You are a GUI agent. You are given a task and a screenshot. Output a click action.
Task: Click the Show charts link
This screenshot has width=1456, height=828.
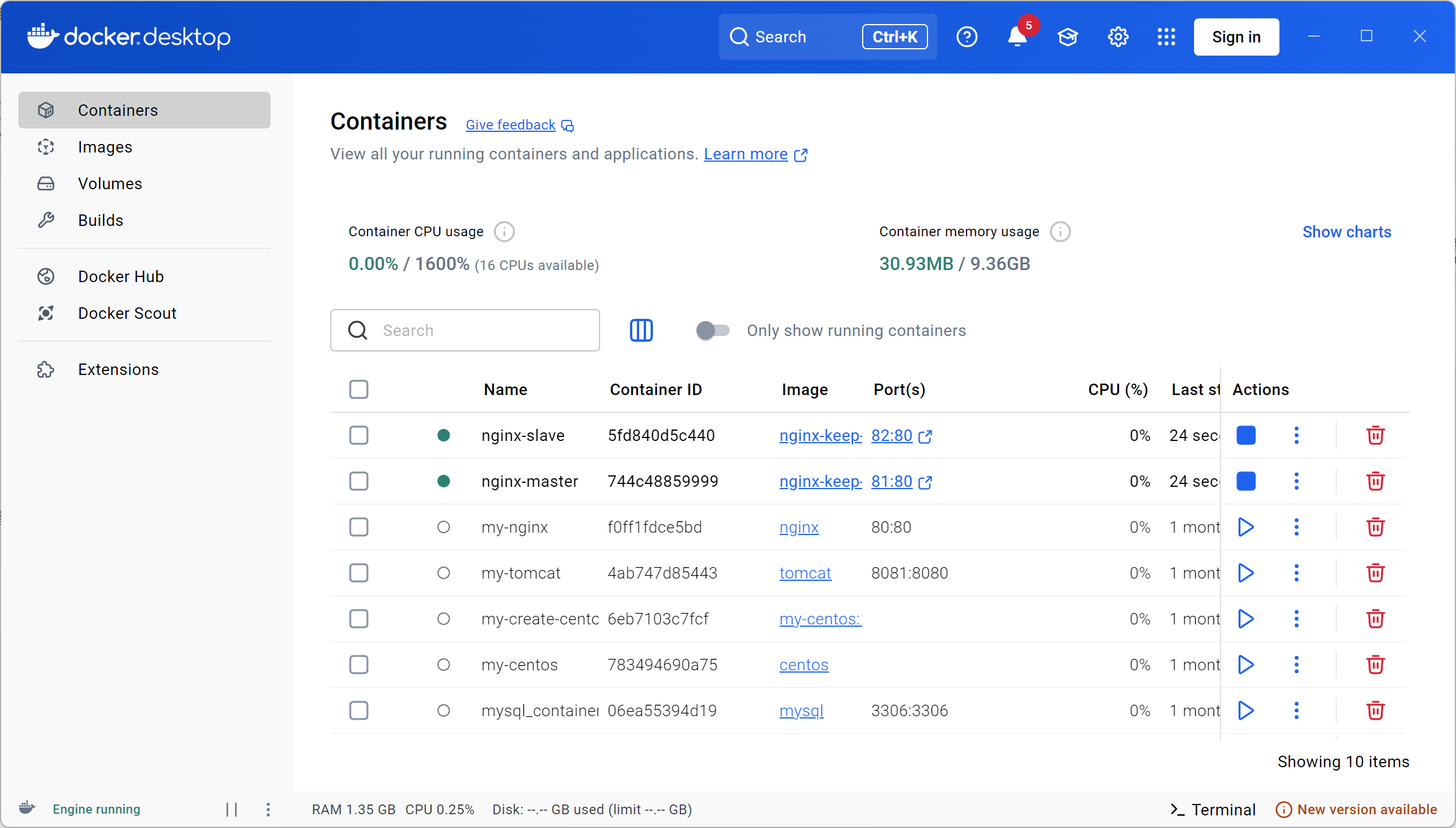(1347, 232)
